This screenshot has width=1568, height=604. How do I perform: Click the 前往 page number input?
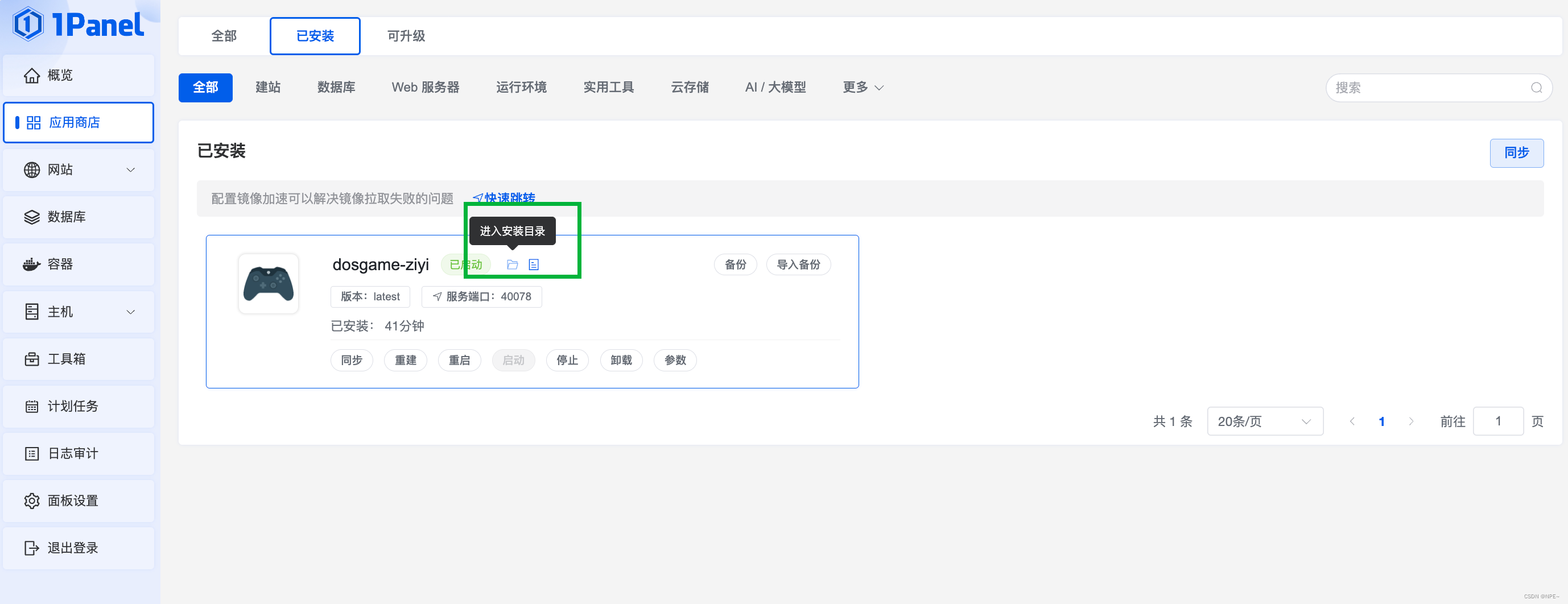[x=1498, y=421]
